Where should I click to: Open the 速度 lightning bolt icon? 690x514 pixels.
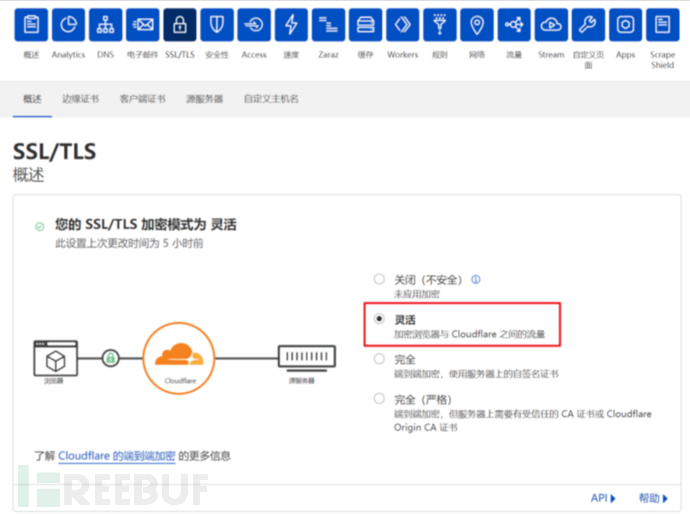[x=291, y=25]
